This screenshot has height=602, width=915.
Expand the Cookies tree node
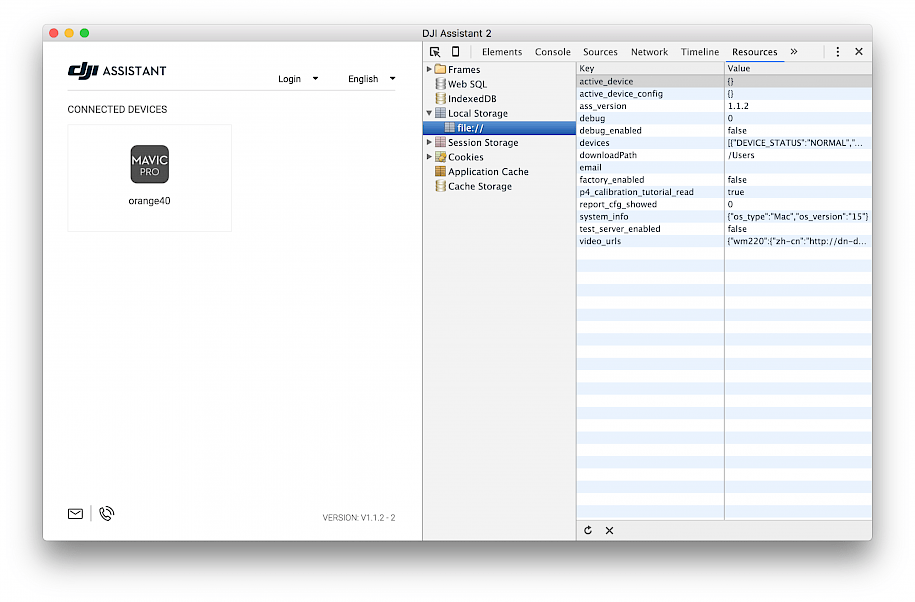(x=429, y=157)
